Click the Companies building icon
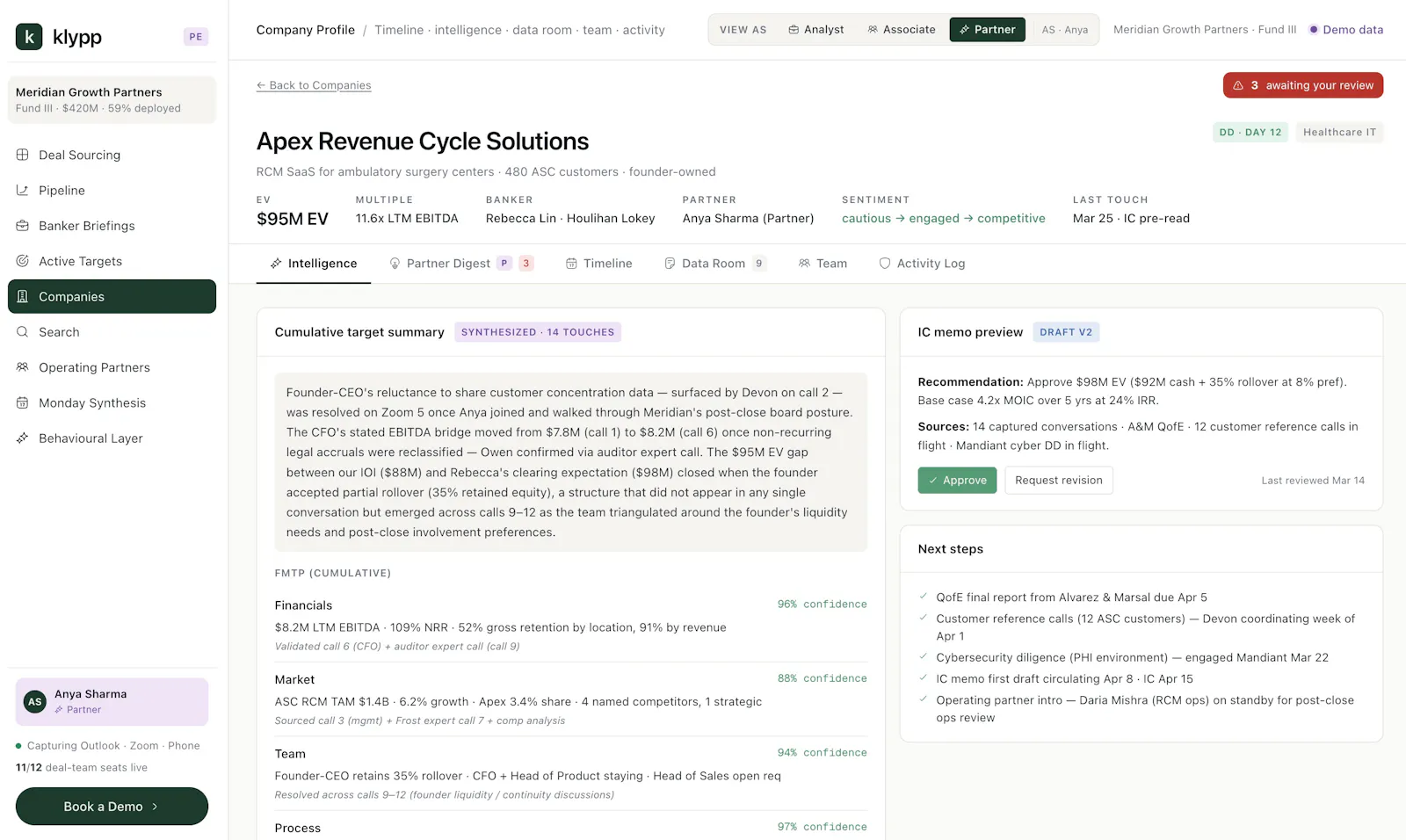 tap(23, 296)
